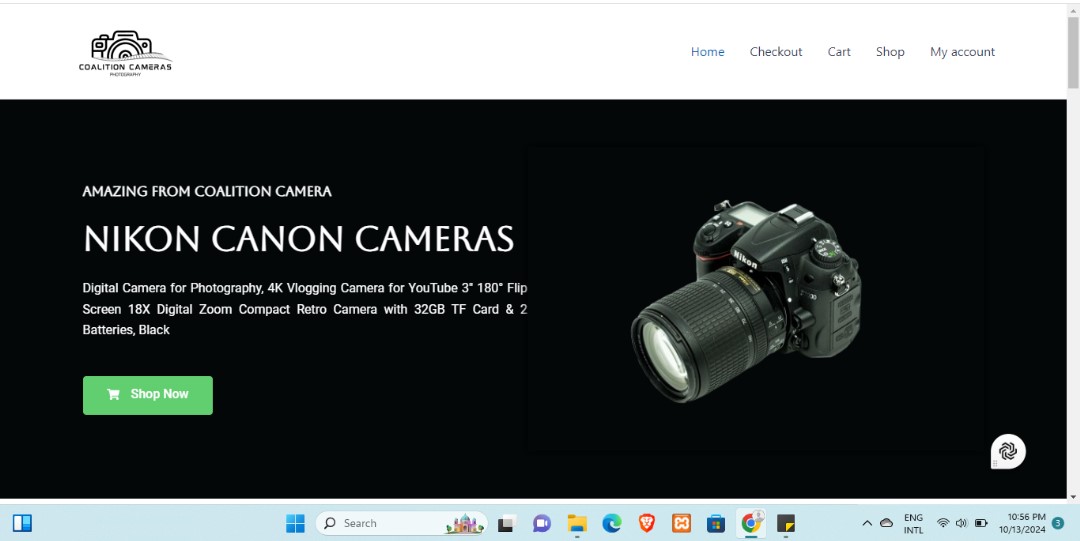The image size is (1080, 541).
Task: Go to the Checkout page
Action: coord(776,52)
